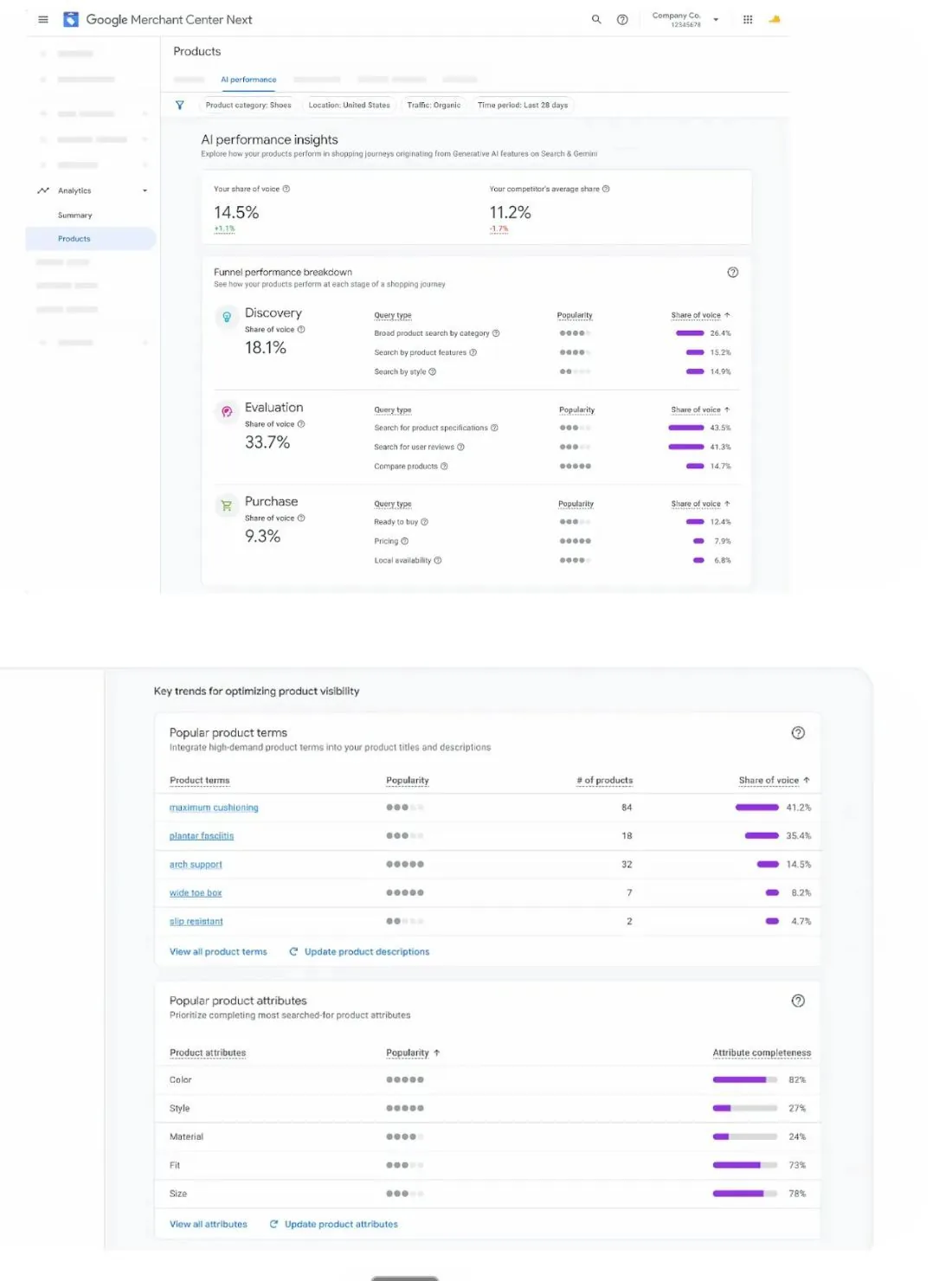Show info for competitor's average share
The height and width of the screenshot is (1281, 952).
coord(606,189)
